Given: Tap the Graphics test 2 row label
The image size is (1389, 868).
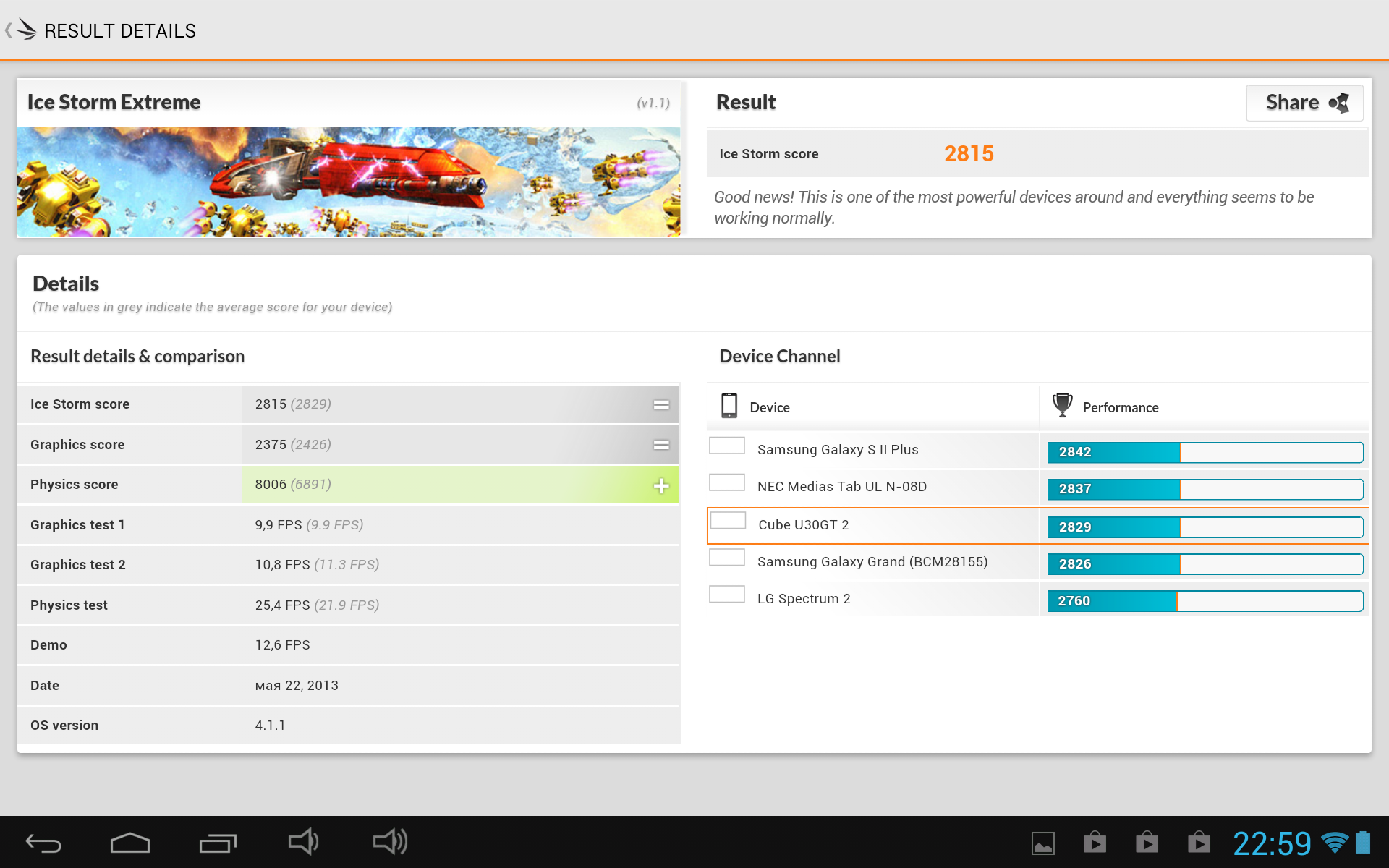Looking at the screenshot, I should (78, 565).
